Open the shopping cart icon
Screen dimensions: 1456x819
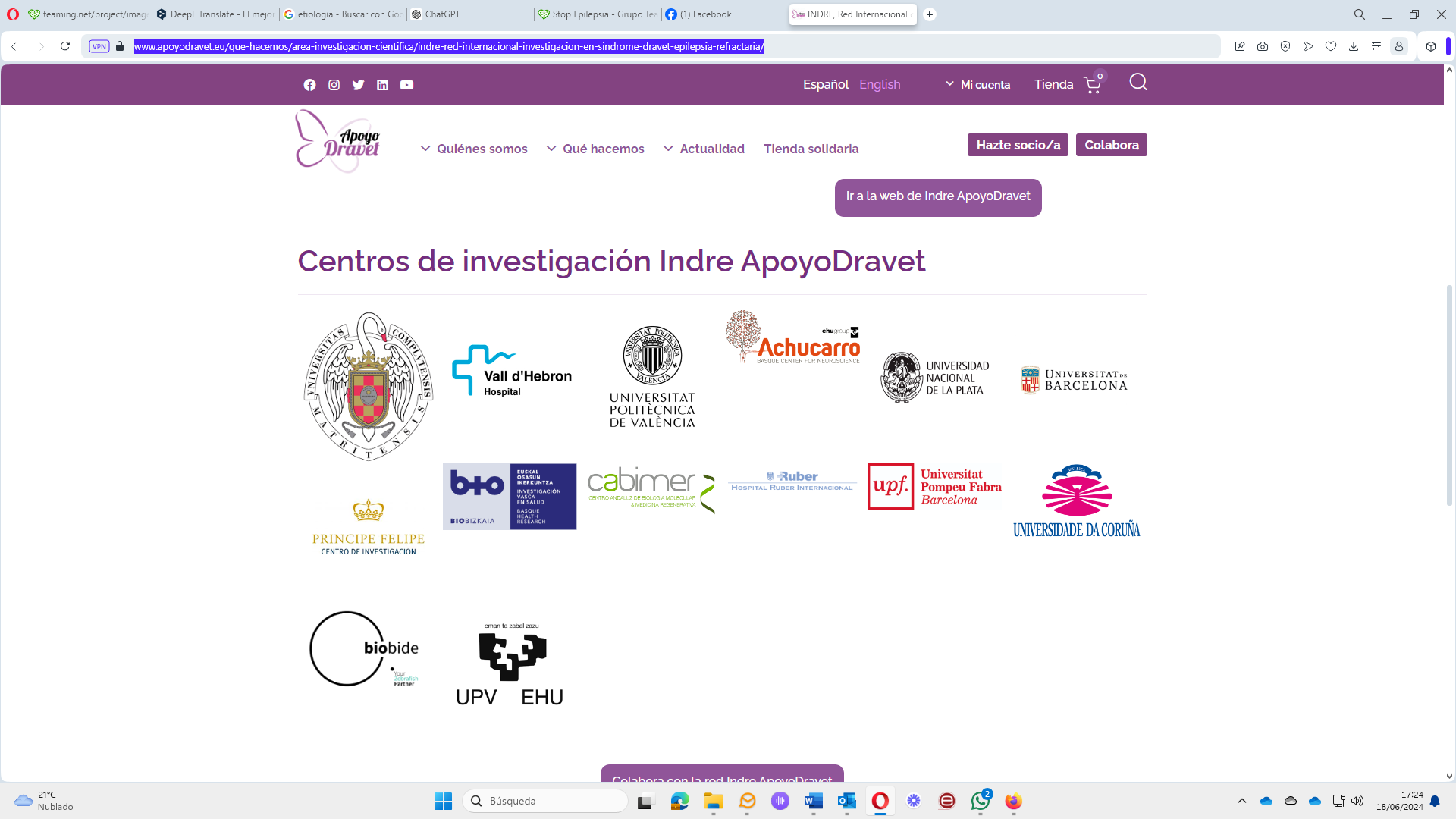pyautogui.click(x=1092, y=85)
